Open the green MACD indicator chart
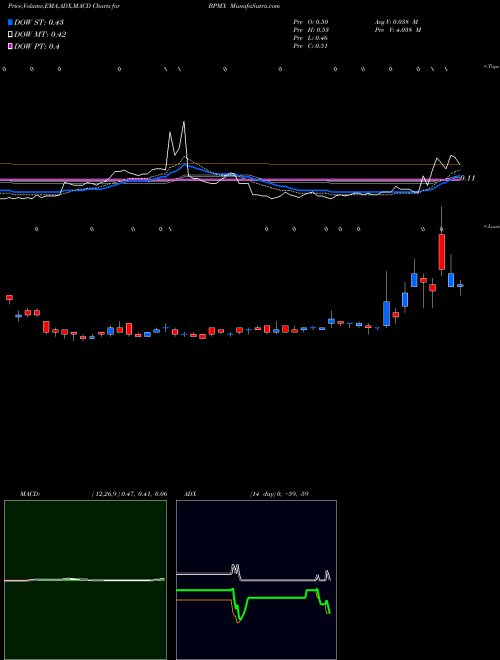 [x=85, y=580]
